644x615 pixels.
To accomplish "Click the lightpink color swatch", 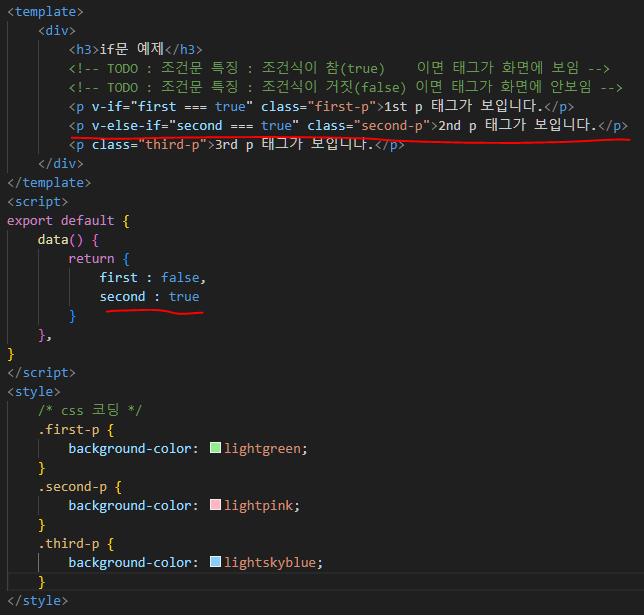I will click(x=215, y=504).
